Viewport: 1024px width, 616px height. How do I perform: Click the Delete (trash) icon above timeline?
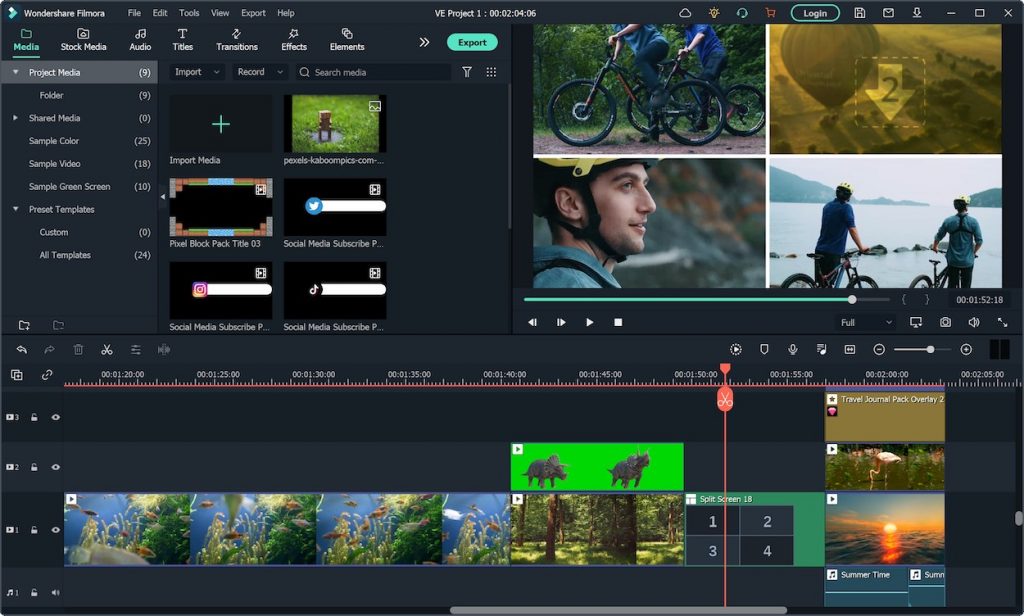coord(78,350)
